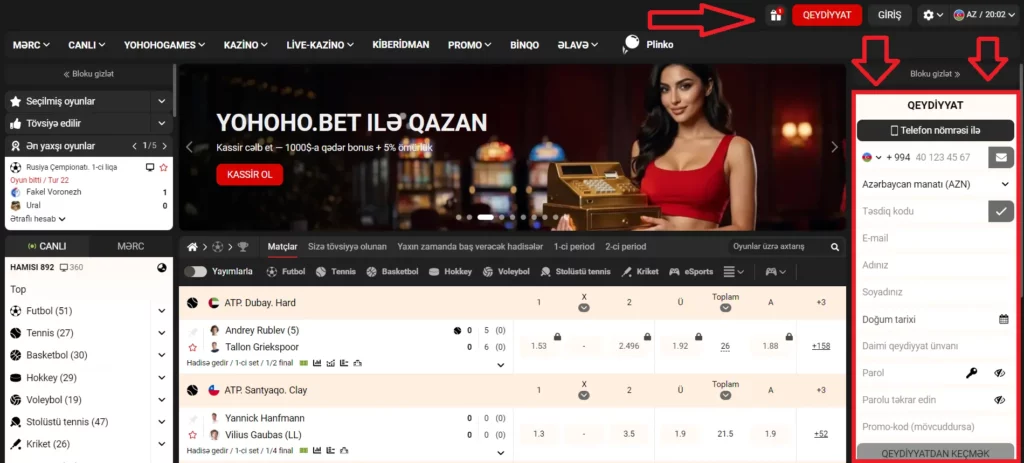Screen dimensions: 1024x463
Task: Switch to CANLI tab in sidebar
Action: tap(47, 247)
